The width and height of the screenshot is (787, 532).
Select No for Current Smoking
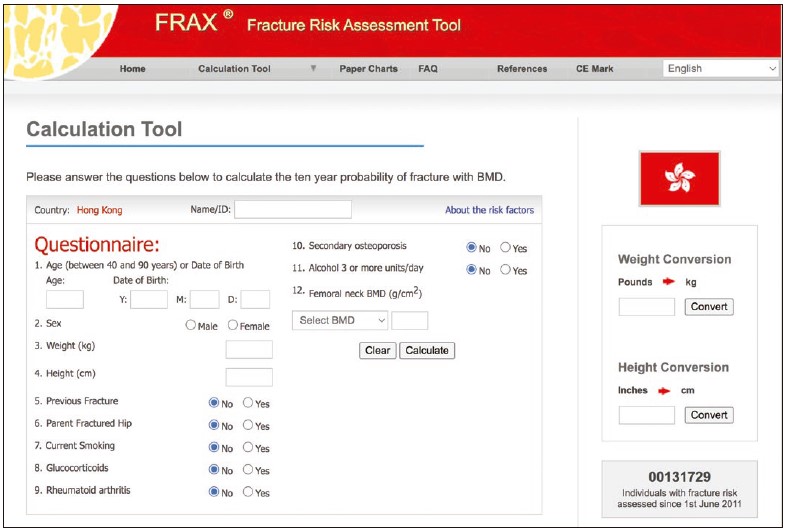(x=214, y=447)
